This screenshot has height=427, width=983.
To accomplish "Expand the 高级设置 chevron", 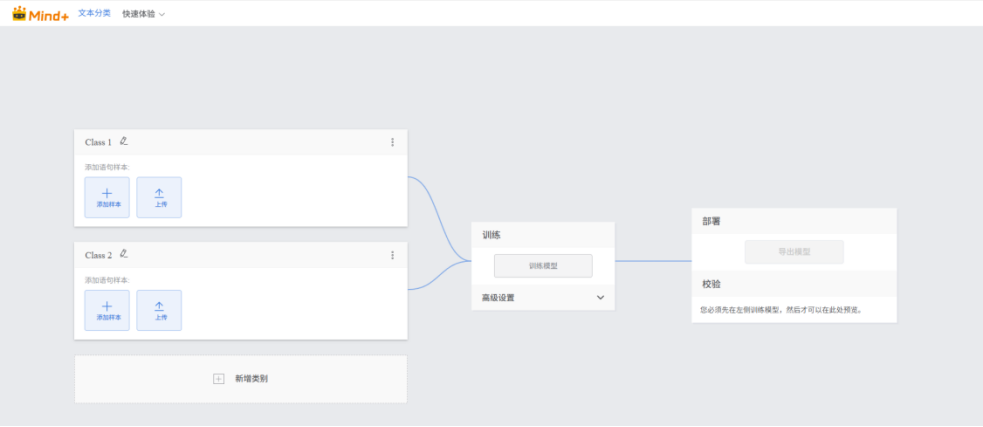I will tap(600, 297).
